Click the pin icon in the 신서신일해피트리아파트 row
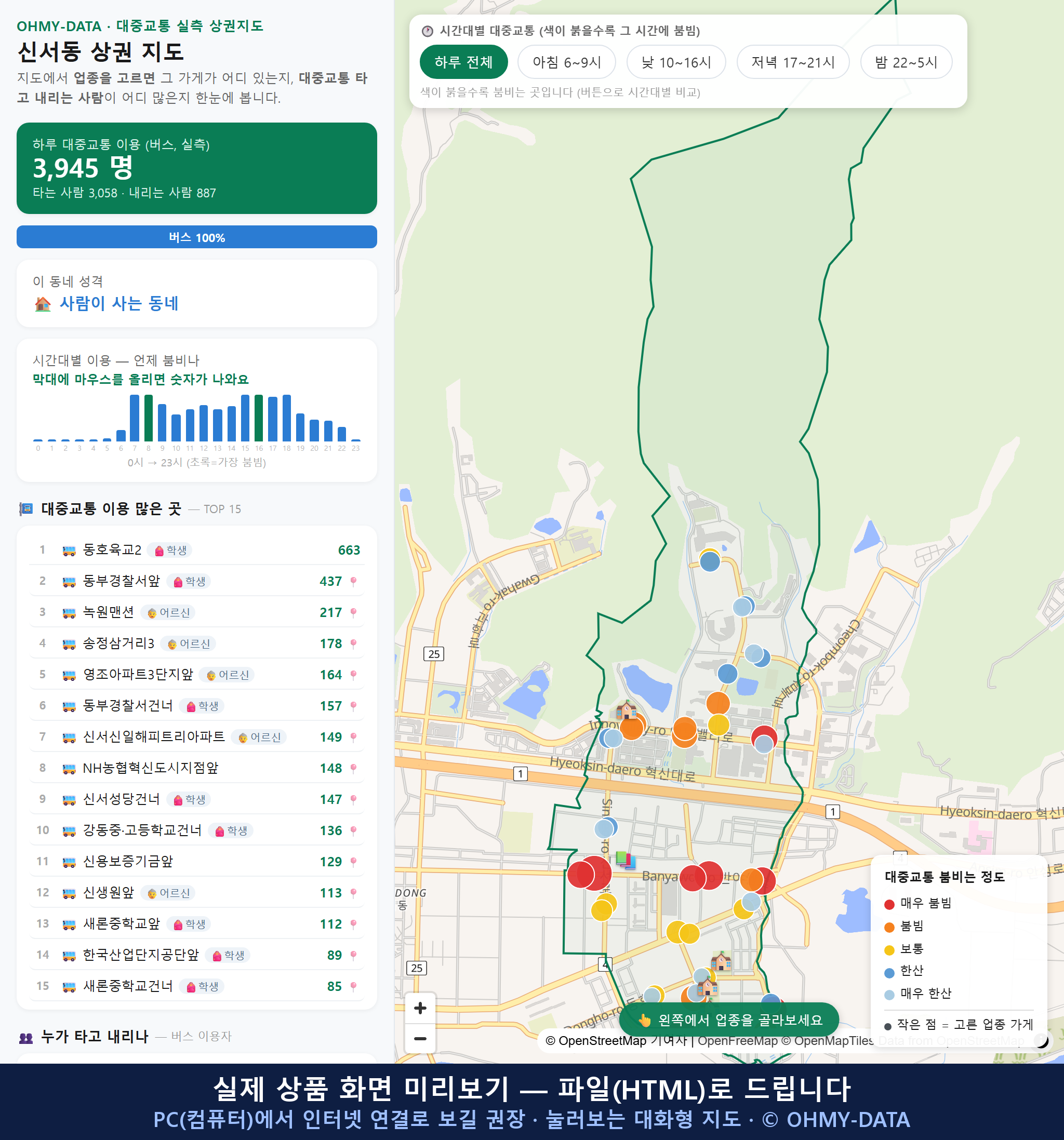The image size is (1064, 1140). pos(353,737)
